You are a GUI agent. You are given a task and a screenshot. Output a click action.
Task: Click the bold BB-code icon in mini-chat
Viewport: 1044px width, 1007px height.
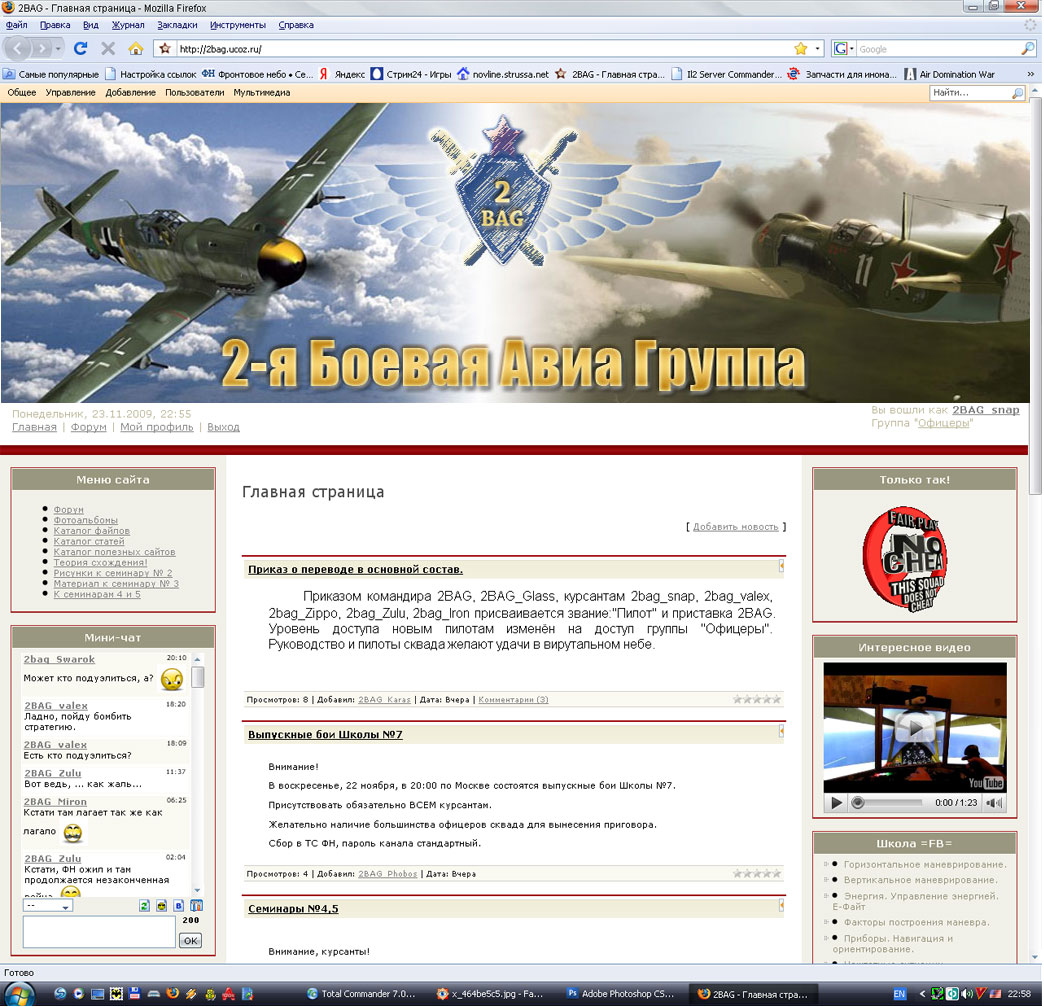tap(179, 905)
